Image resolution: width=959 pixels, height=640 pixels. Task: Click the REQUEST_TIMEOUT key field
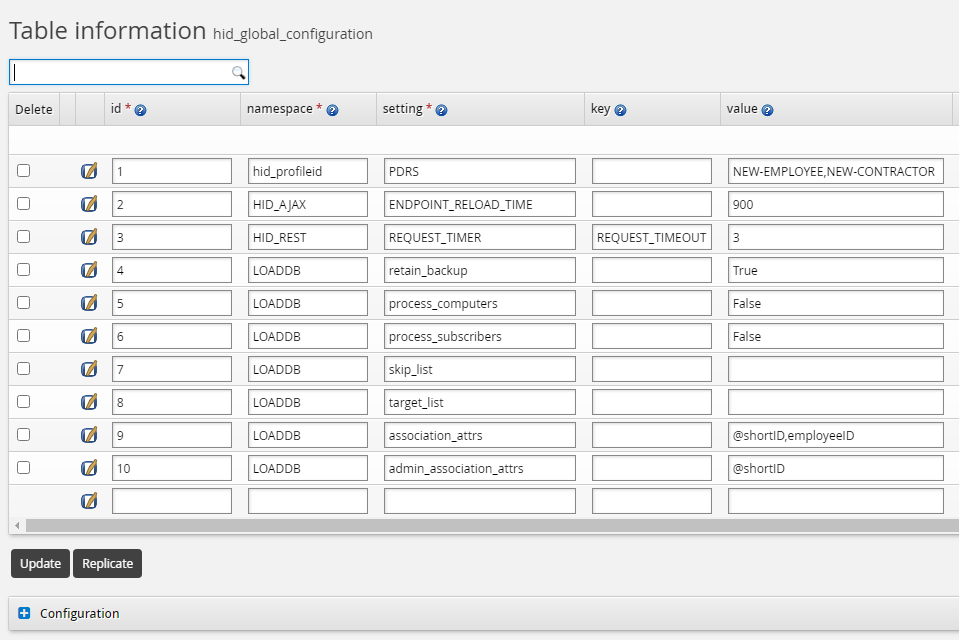coord(651,237)
